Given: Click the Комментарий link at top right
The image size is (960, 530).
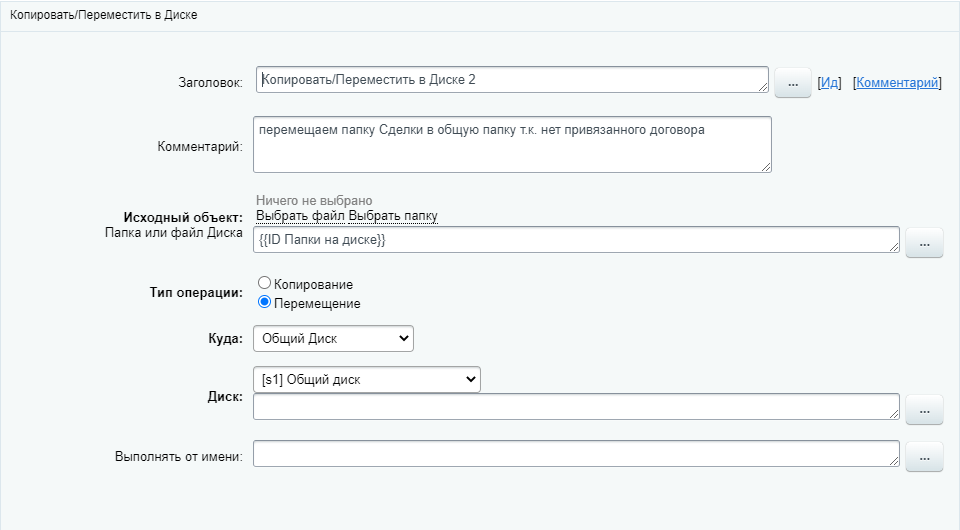Looking at the screenshot, I should click(897, 83).
